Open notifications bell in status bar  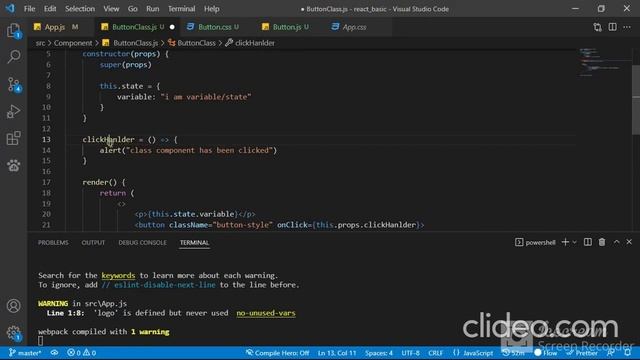tap(628, 353)
